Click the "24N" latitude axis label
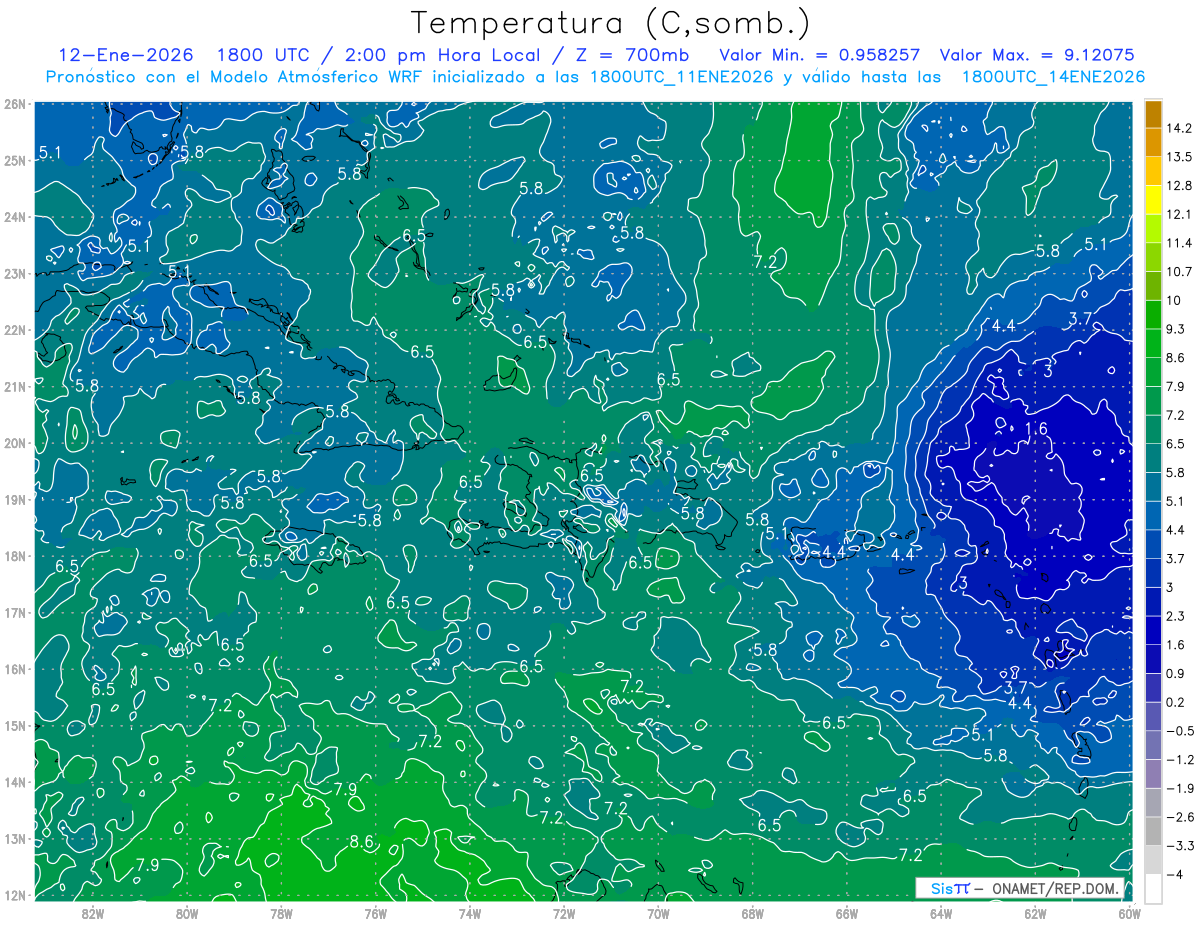The height and width of the screenshot is (927, 1200). 15,216
